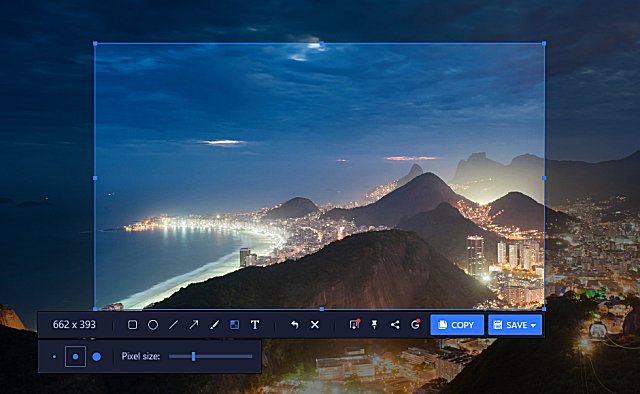
Task: Search the image with Google
Action: [415, 325]
